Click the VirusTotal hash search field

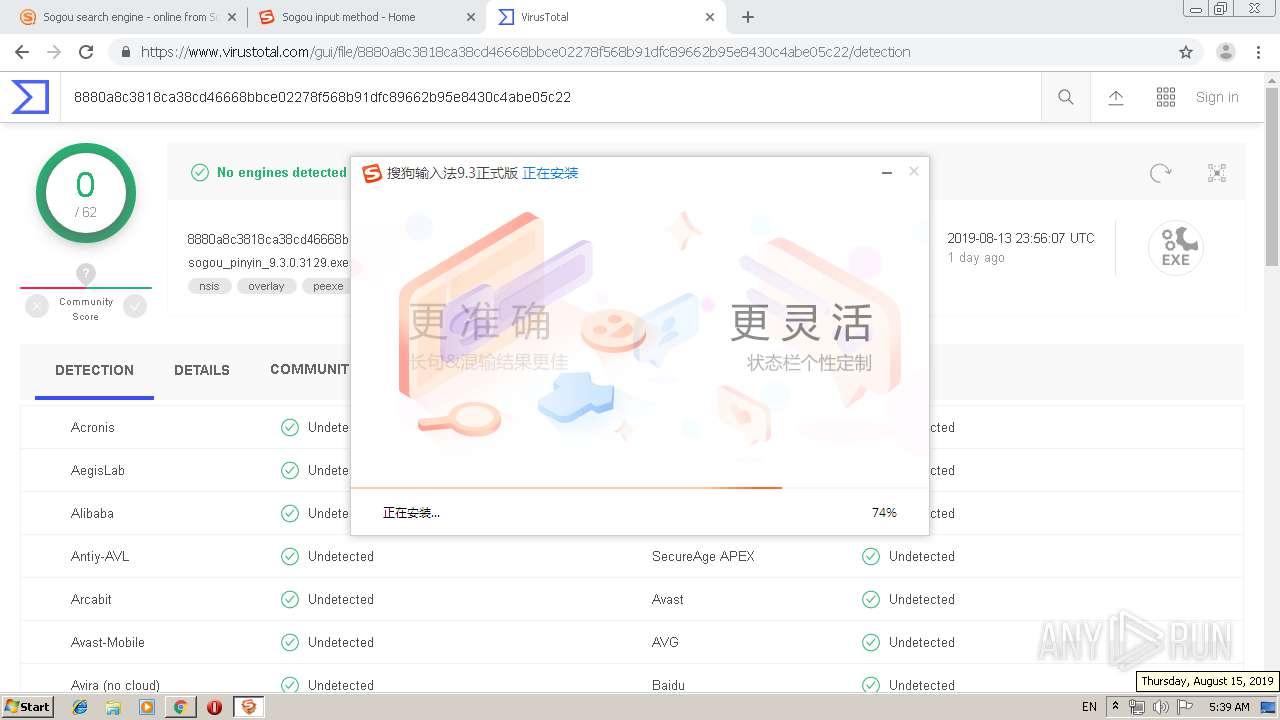(x=550, y=97)
